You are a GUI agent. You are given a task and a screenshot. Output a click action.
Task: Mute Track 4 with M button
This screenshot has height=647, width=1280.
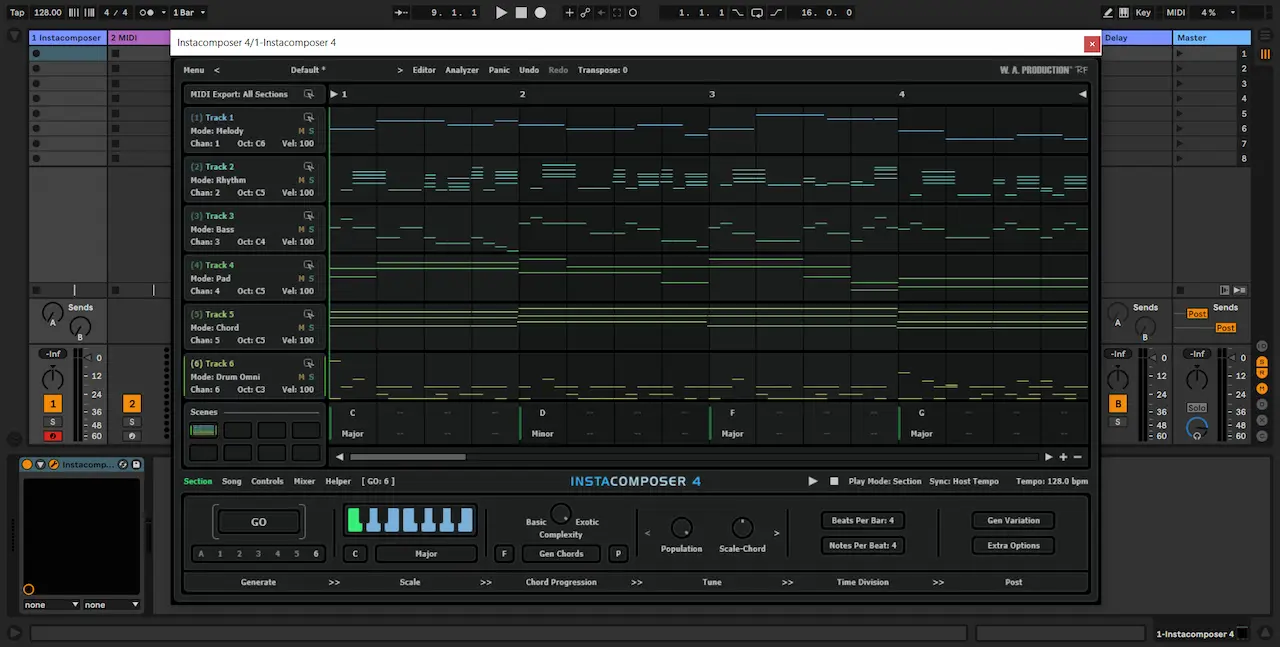(301, 278)
